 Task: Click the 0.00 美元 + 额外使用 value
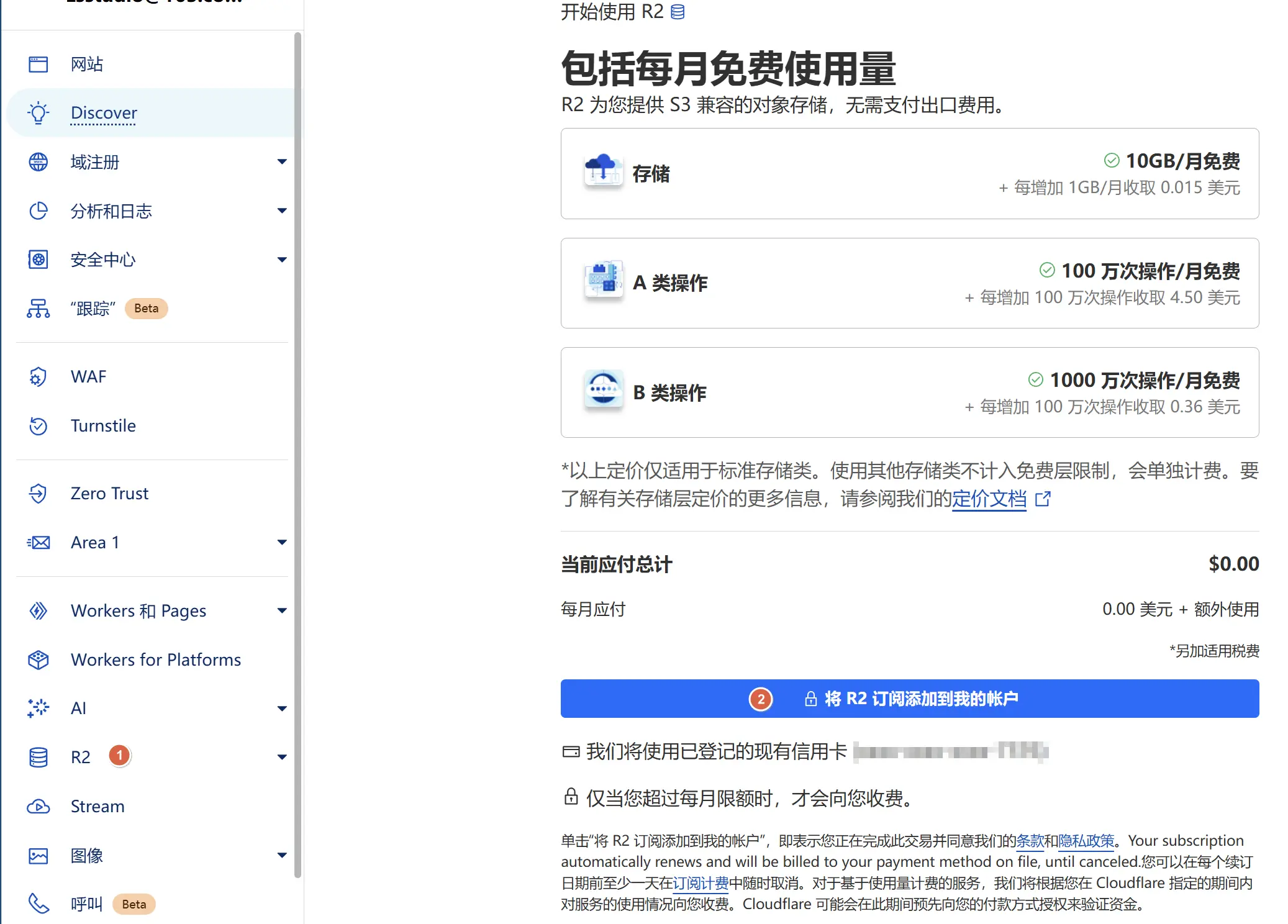click(1181, 609)
